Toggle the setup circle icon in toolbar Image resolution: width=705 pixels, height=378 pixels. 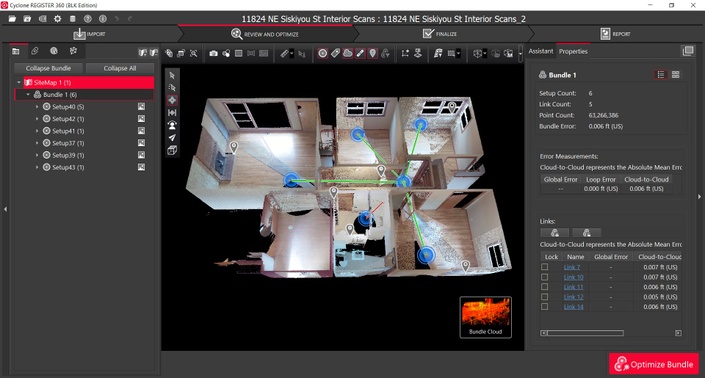point(322,53)
